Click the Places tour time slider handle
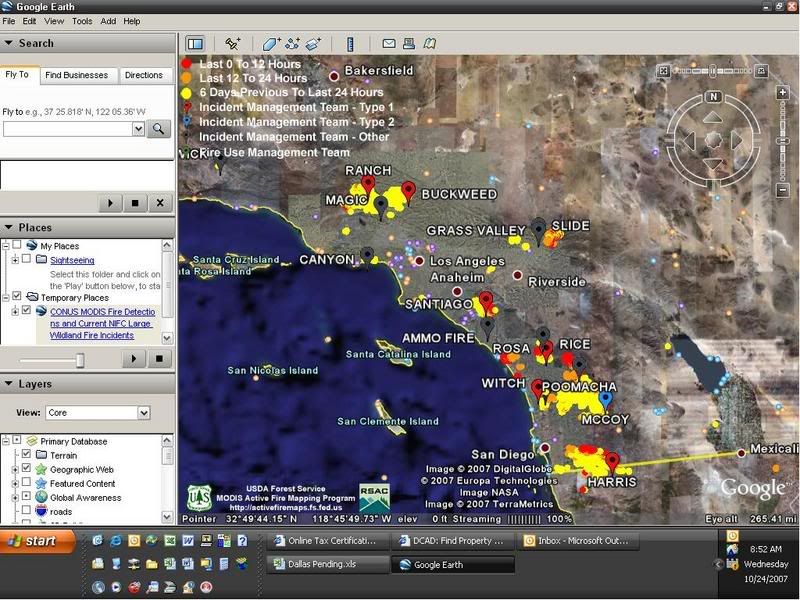The image size is (800, 600). 80,360
